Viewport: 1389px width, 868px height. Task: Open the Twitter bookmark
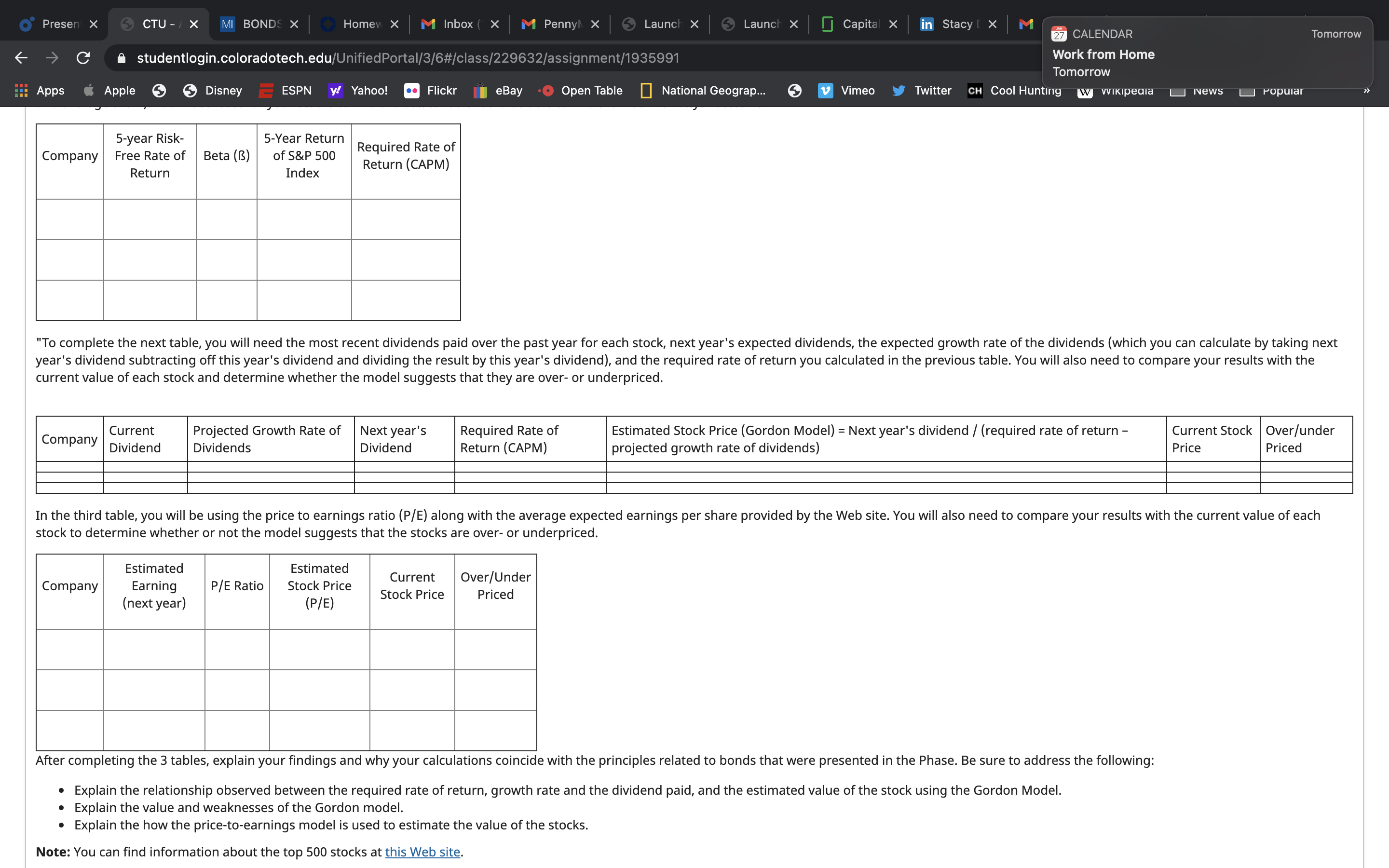[922, 91]
